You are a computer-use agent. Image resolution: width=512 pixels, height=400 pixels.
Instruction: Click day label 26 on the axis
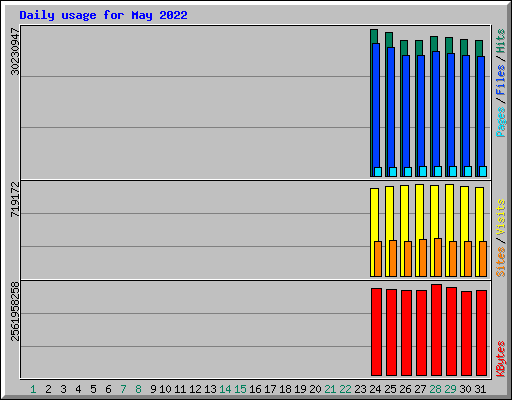(x=405, y=389)
